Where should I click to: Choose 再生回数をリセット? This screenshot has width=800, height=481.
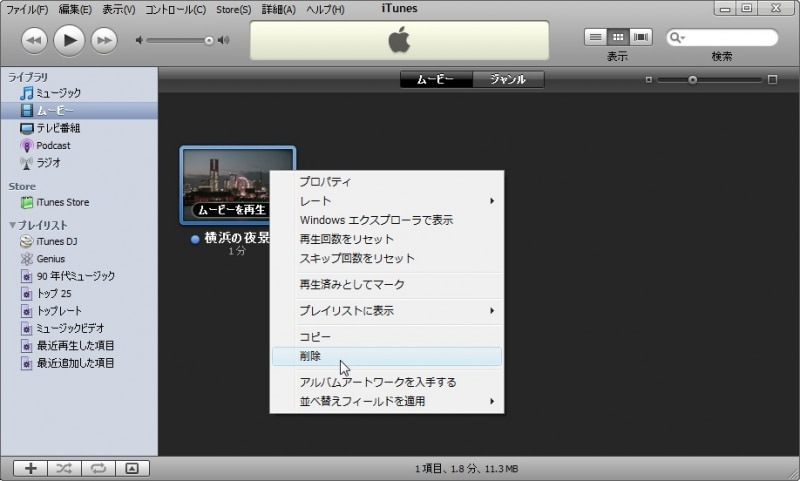click(387, 239)
